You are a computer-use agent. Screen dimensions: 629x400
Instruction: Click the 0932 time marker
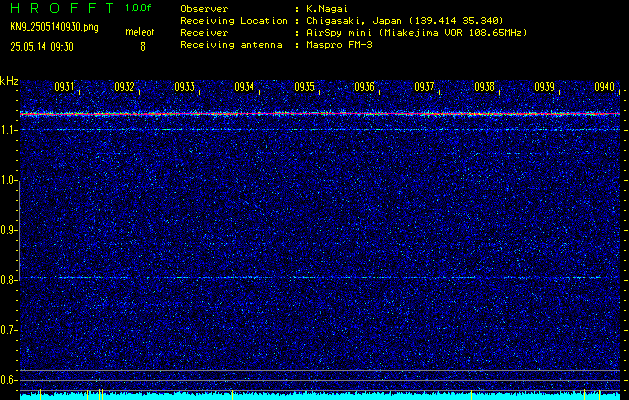pyautogui.click(x=124, y=87)
